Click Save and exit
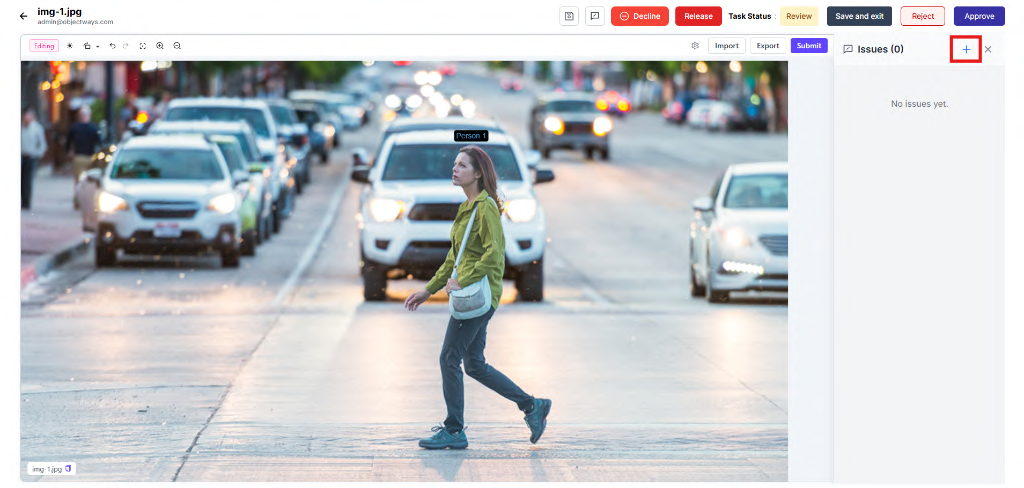This screenshot has width=1024, height=488. coord(859,16)
